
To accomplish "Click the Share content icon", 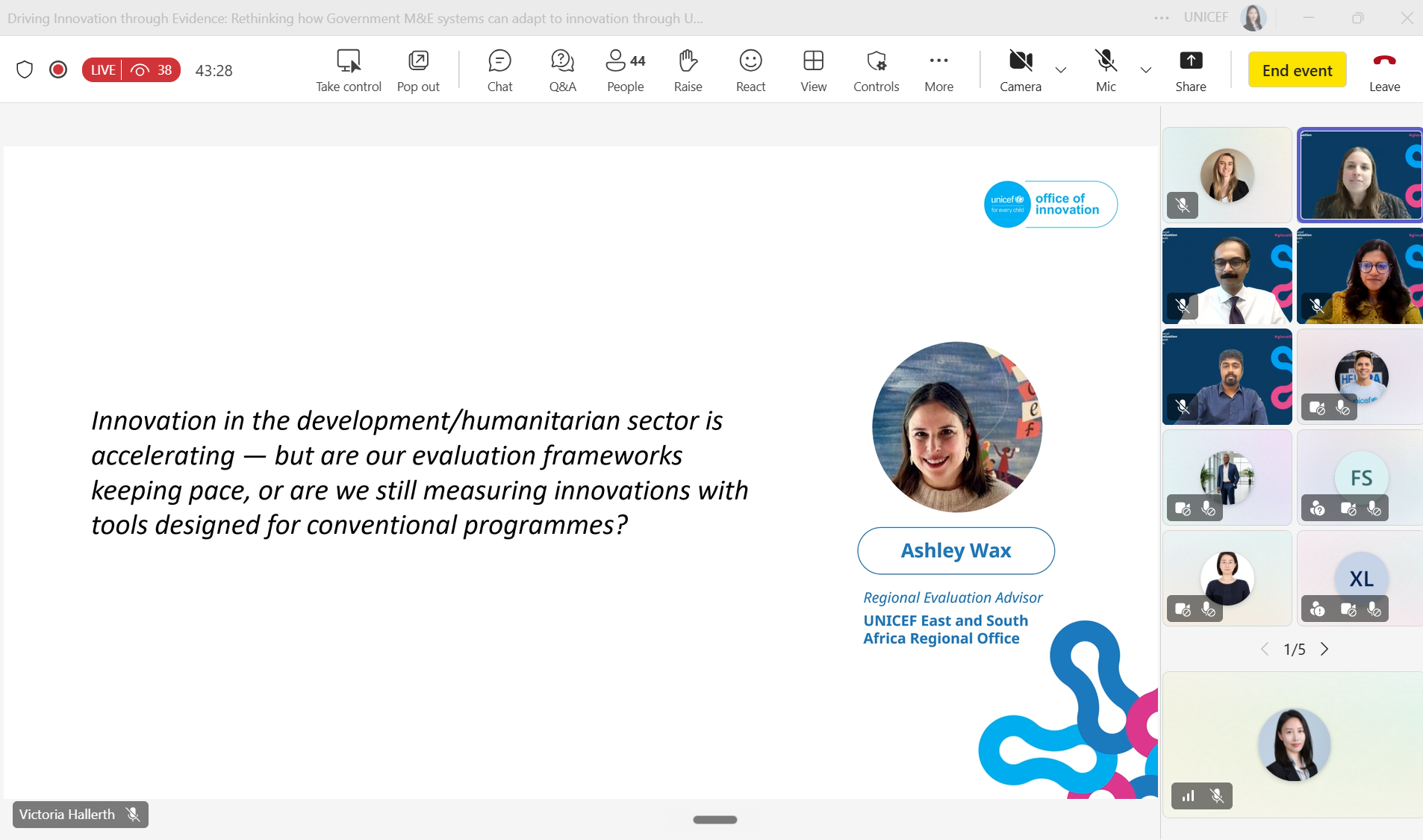I will (x=1191, y=60).
